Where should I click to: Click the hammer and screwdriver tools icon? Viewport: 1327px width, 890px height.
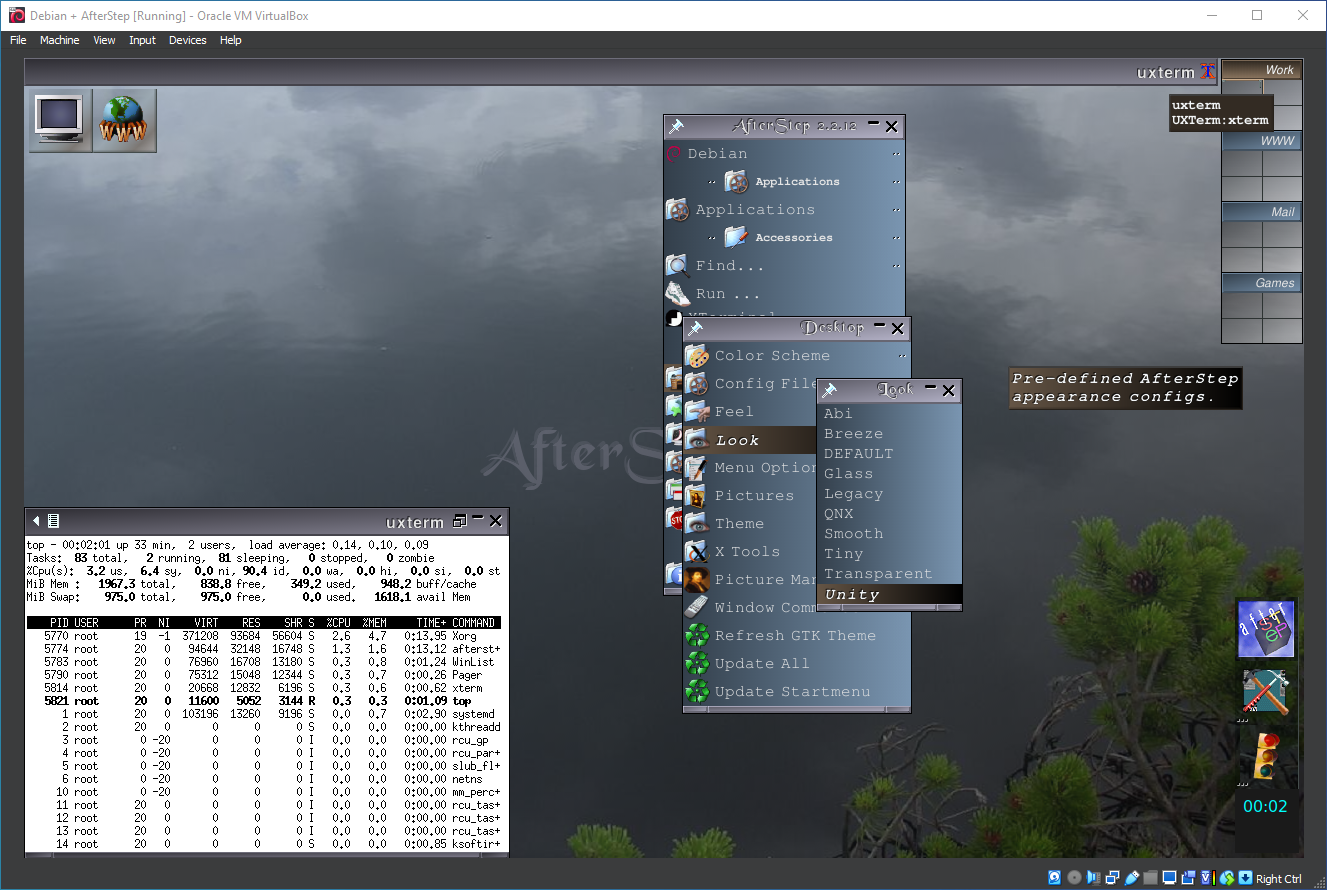1265,692
